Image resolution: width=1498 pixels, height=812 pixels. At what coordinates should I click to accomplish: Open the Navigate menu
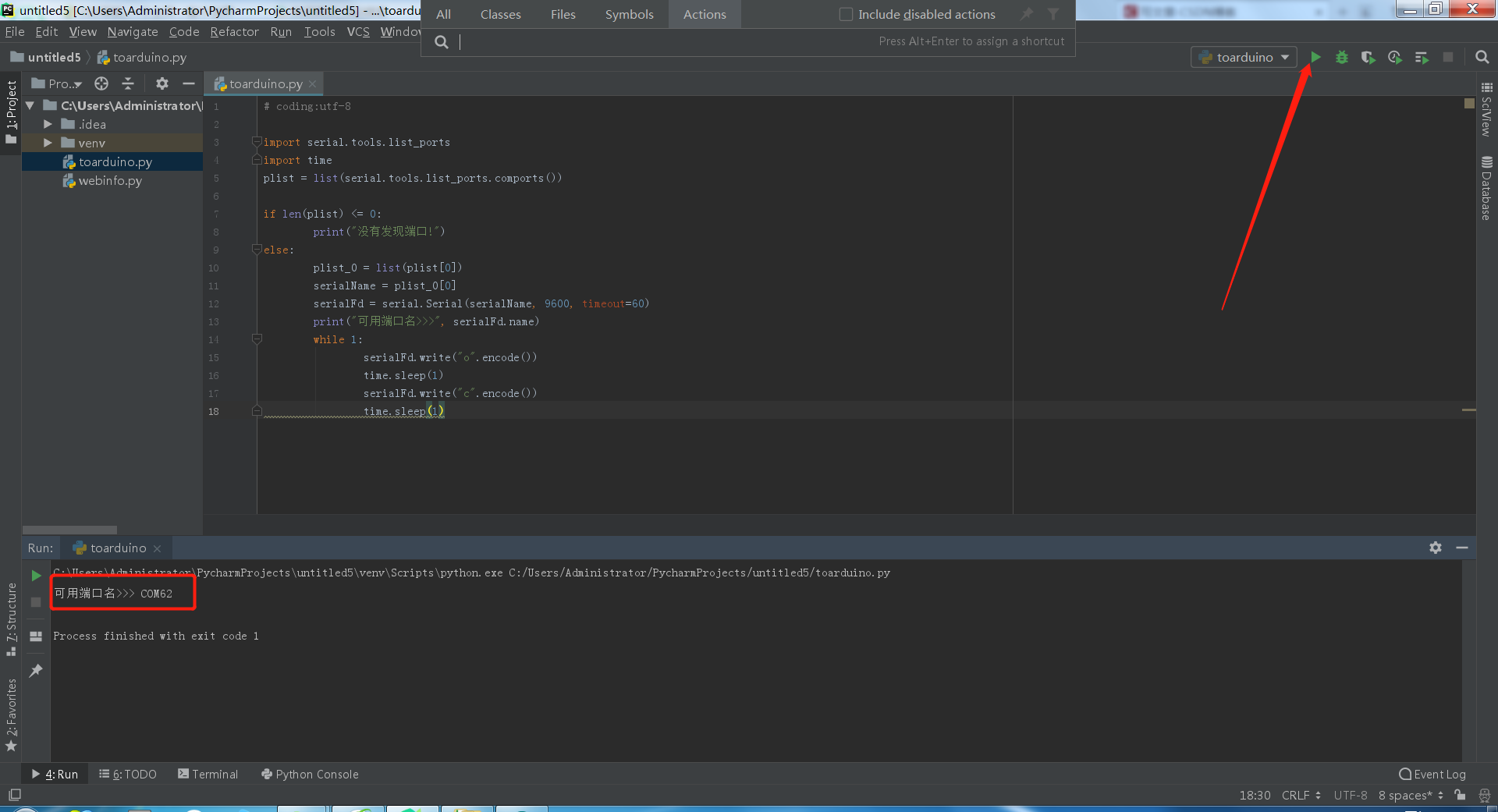[133, 31]
